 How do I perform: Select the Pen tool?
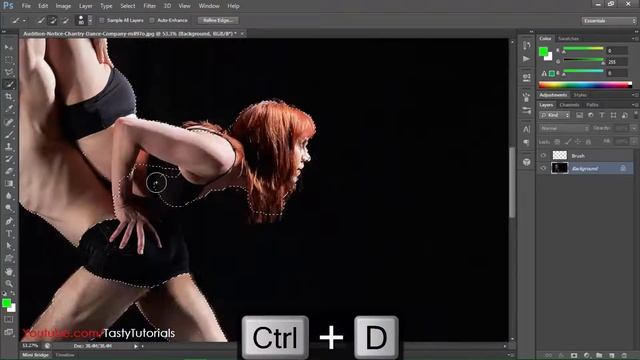pos(9,221)
